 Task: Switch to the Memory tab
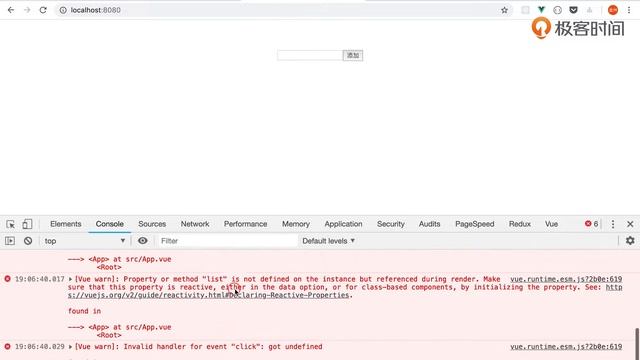(296, 224)
